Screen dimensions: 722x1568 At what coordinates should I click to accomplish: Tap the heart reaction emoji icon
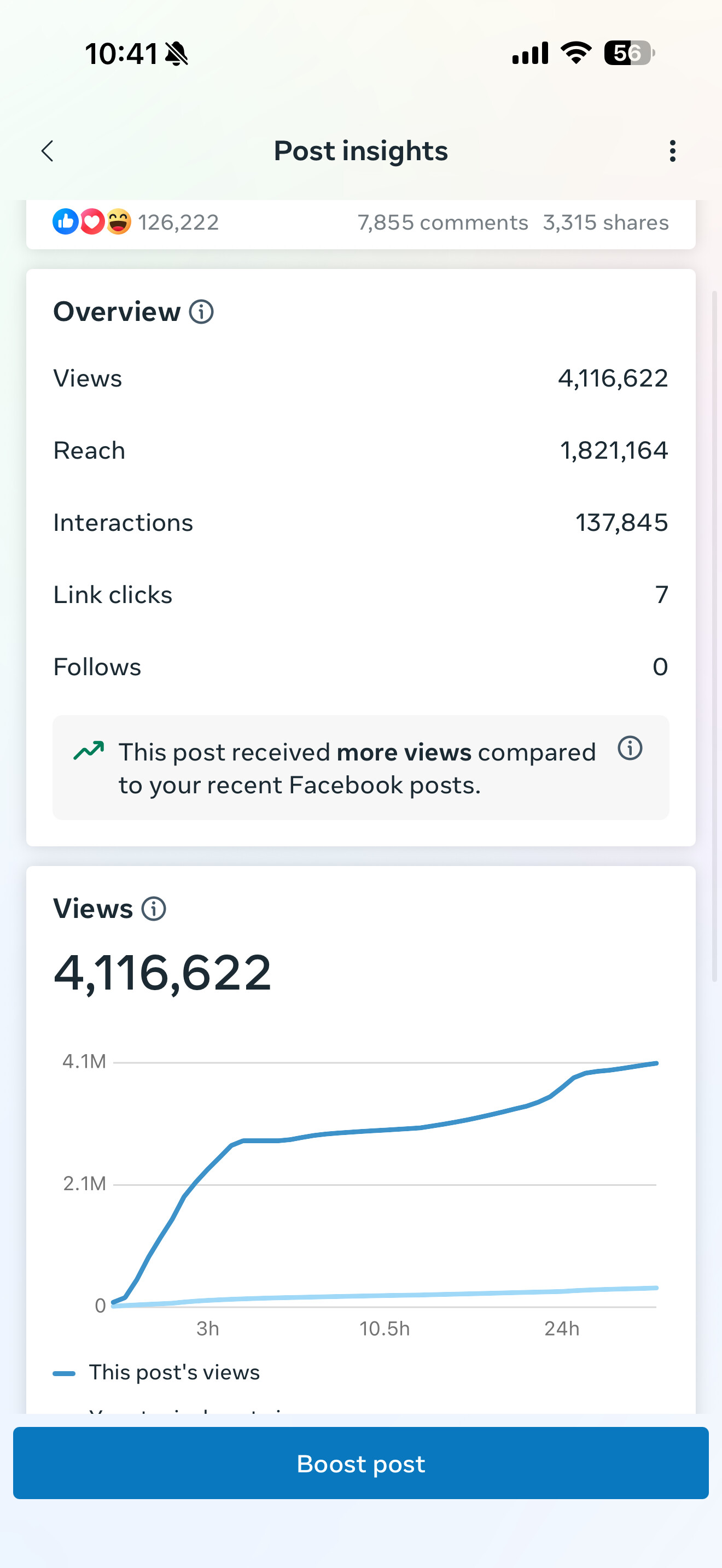92,221
